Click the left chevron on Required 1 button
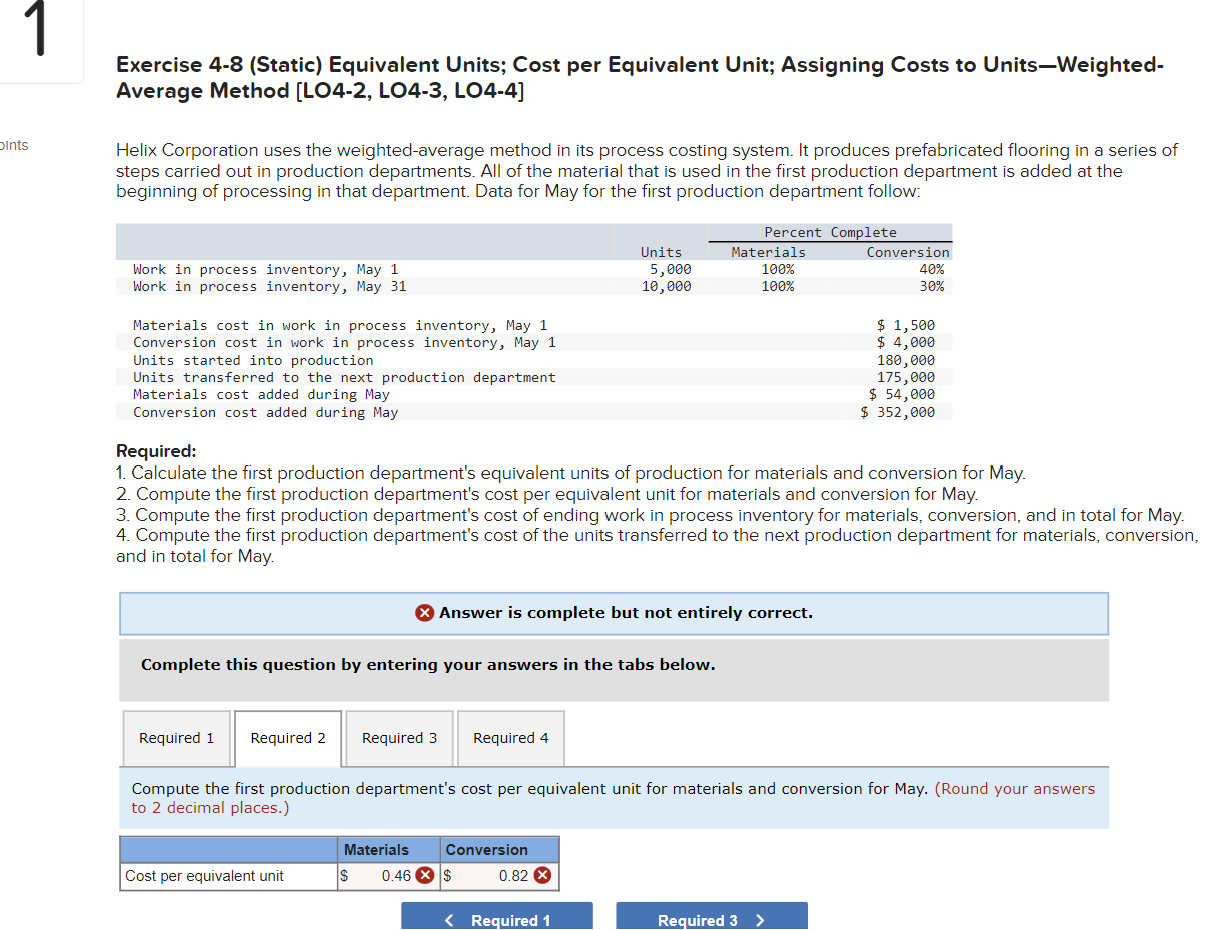Screen dimensions: 1210x930 pyautogui.click(x=449, y=920)
